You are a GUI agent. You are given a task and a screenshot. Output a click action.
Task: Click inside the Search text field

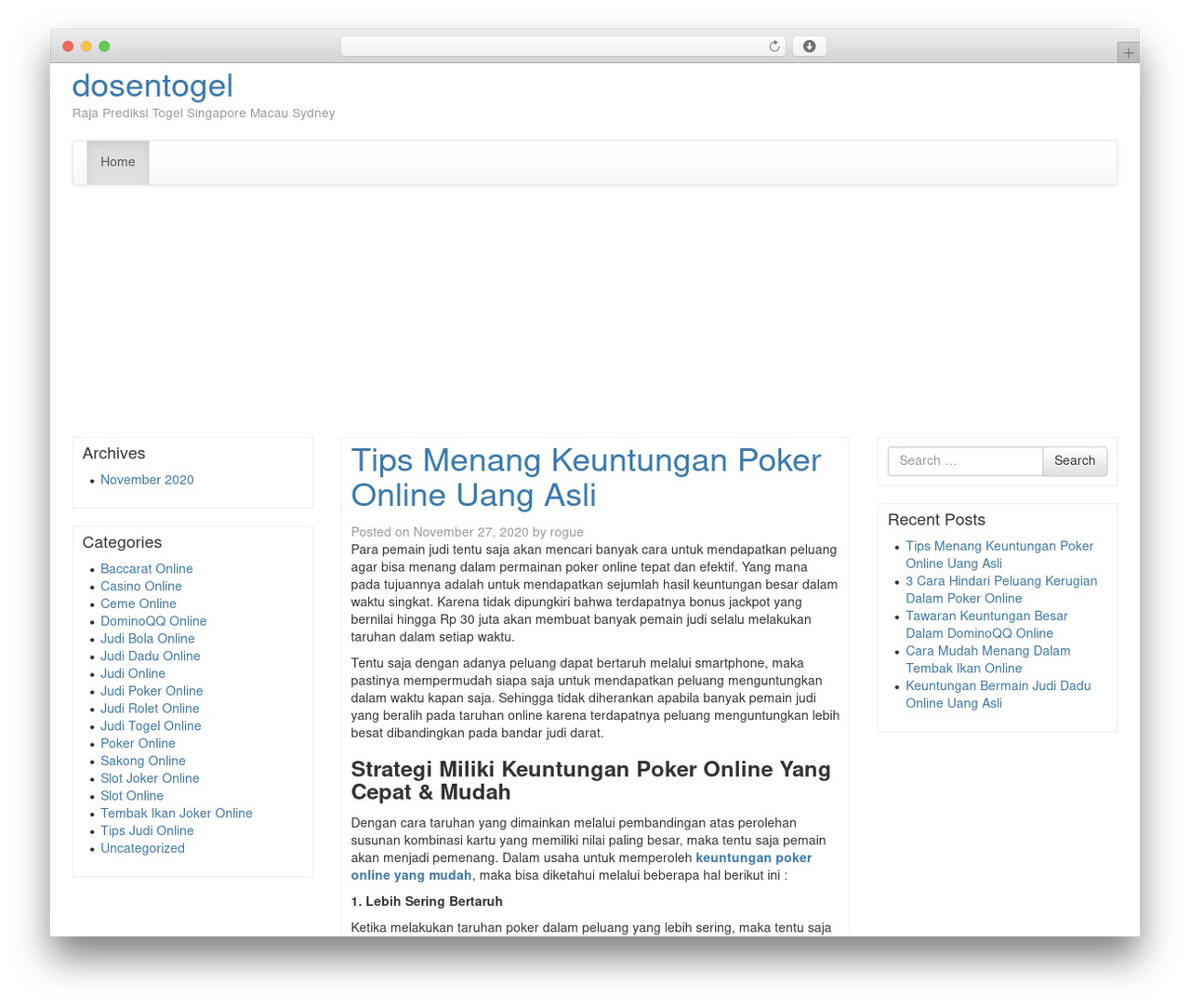[x=965, y=461]
